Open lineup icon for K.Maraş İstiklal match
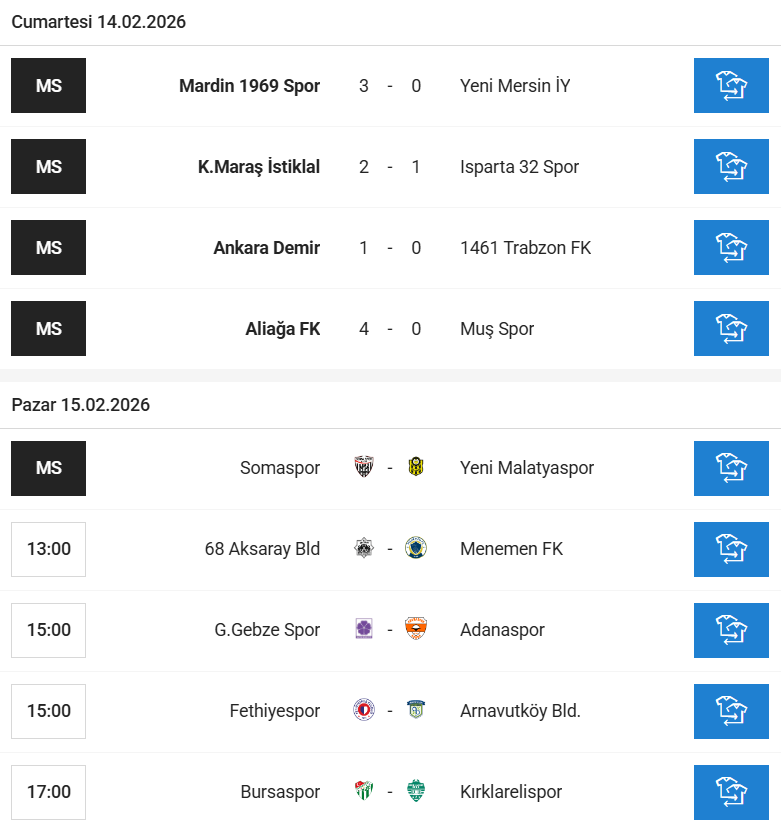 coord(732,167)
